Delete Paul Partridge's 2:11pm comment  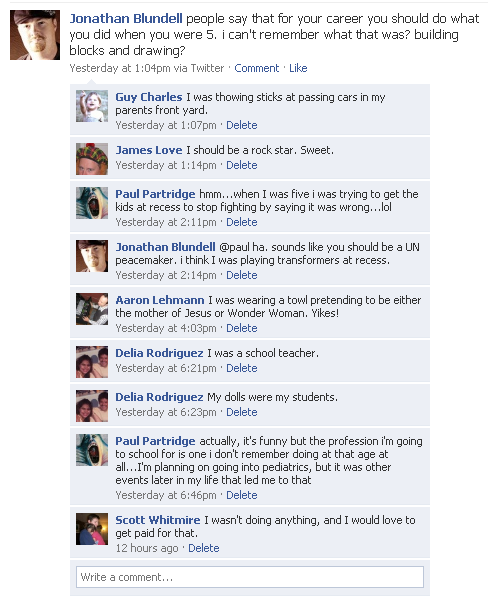click(x=242, y=222)
